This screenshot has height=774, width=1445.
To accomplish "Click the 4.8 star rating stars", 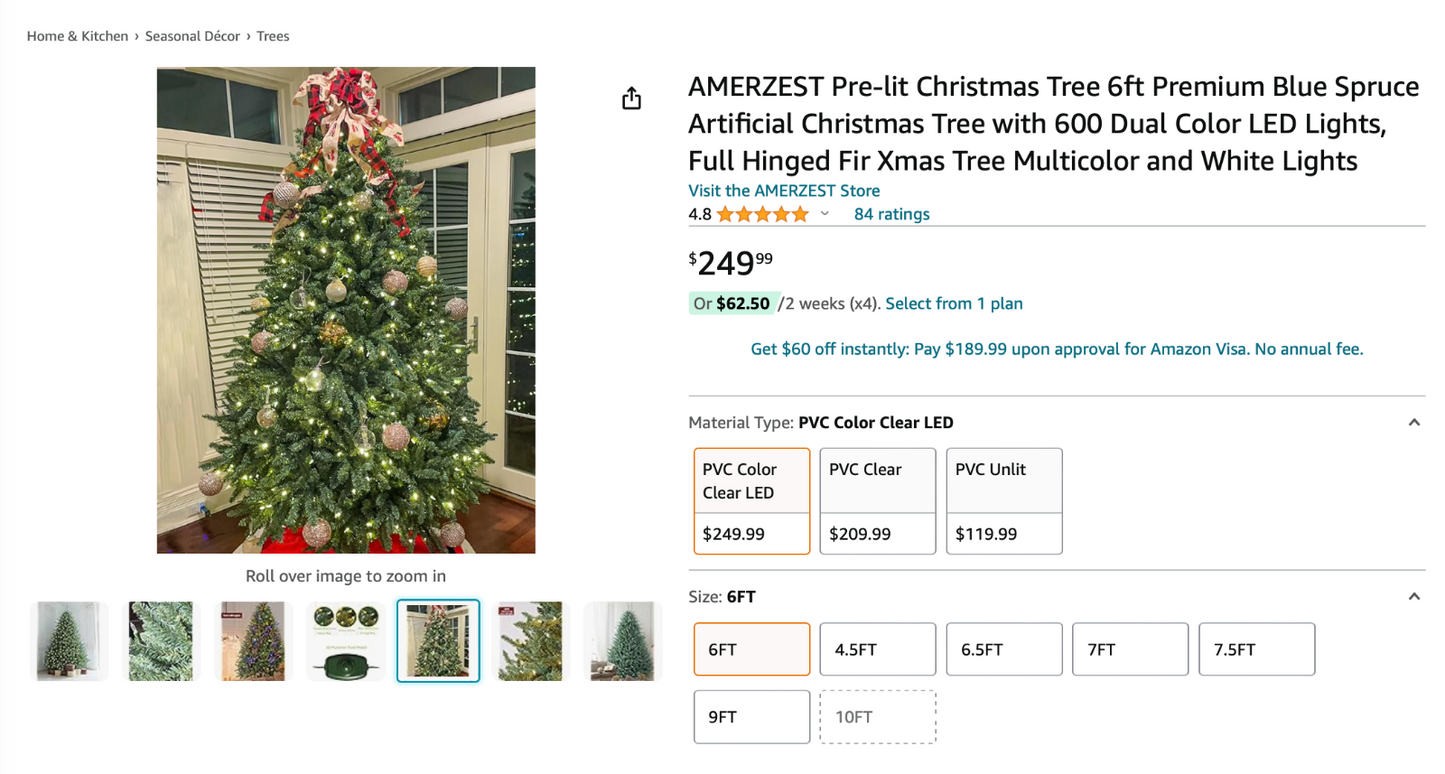I will tap(757, 213).
